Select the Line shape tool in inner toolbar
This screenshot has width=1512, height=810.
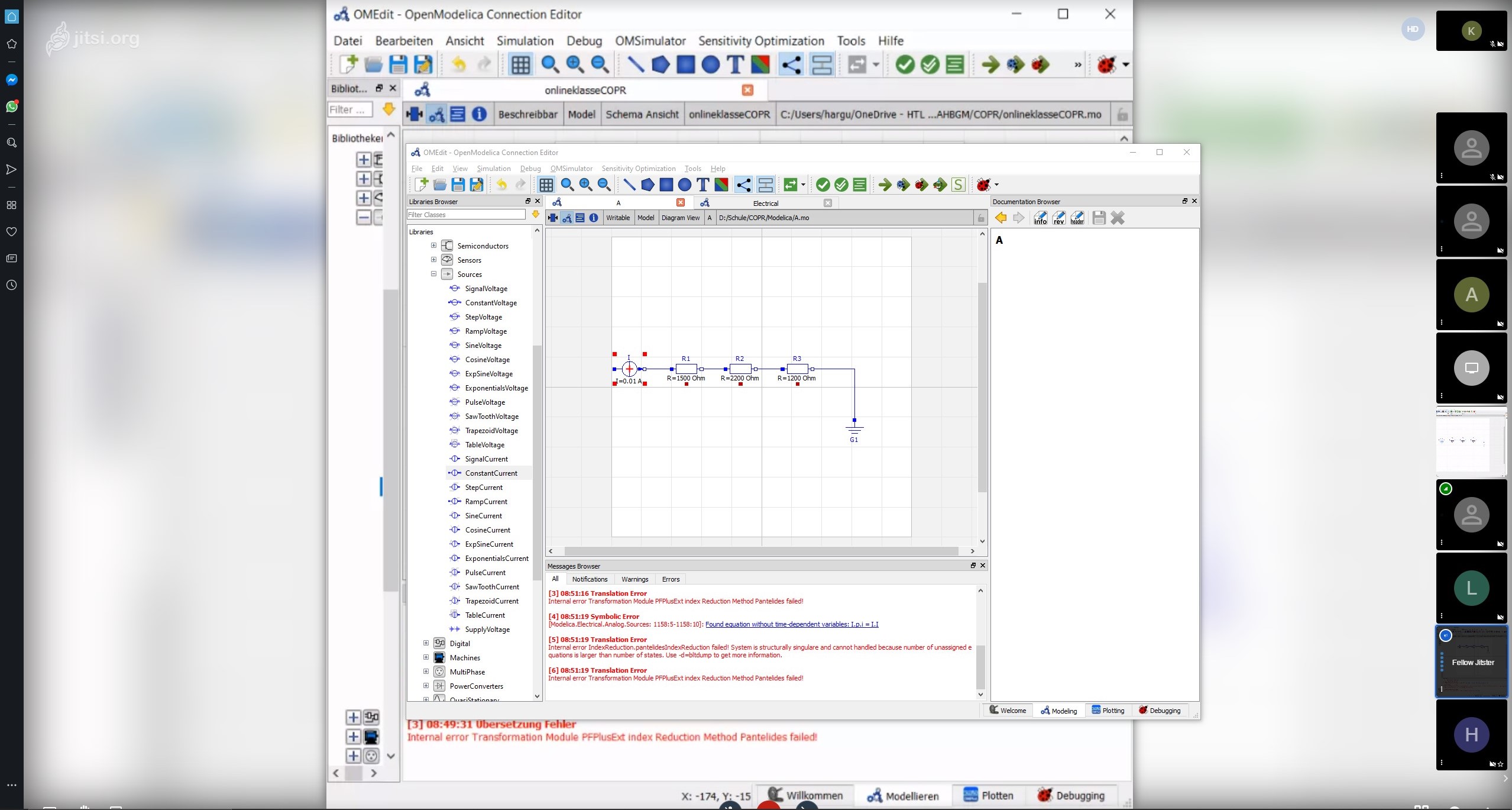coord(629,185)
